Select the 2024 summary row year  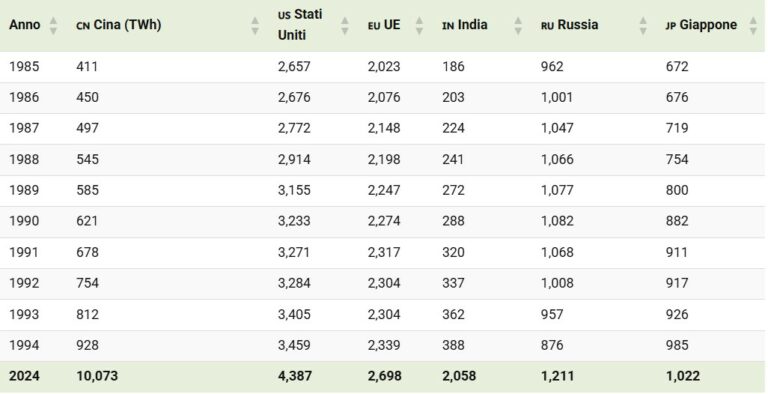(x=24, y=376)
